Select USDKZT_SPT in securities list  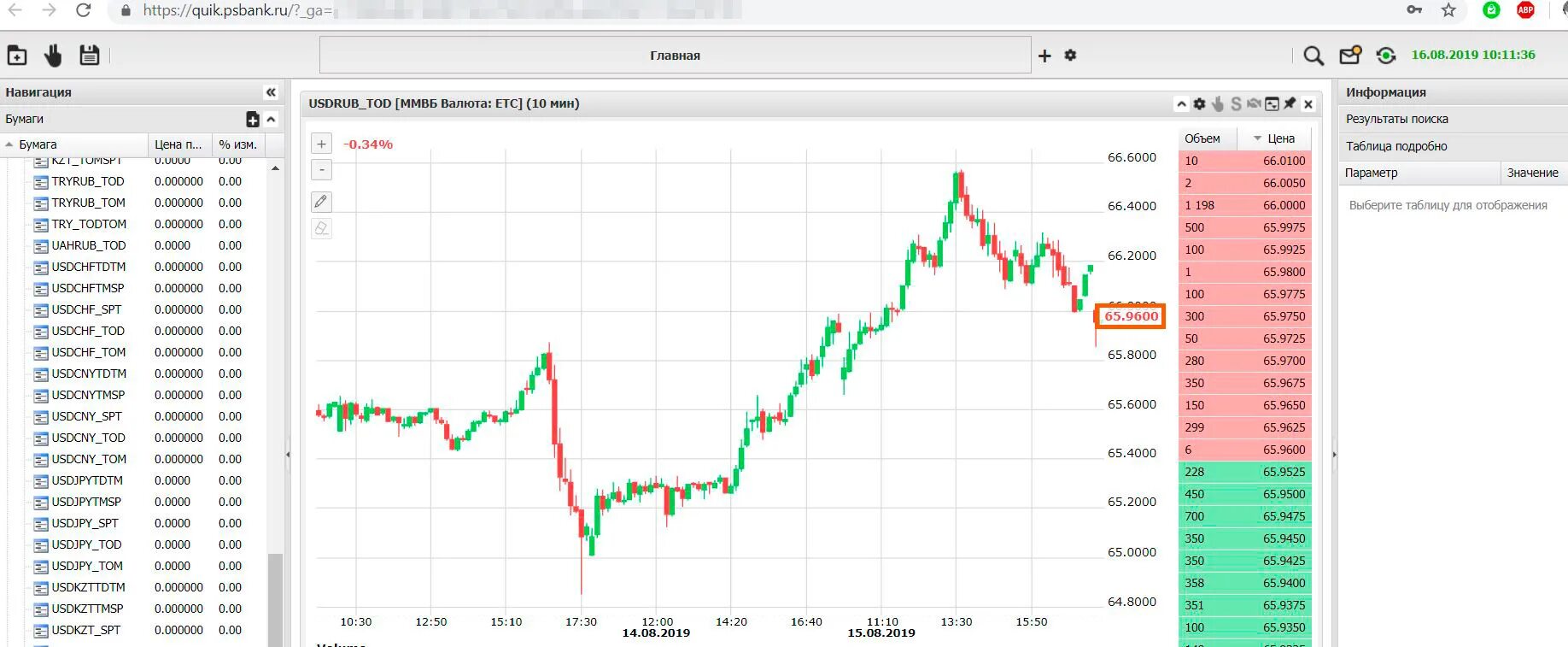86,630
